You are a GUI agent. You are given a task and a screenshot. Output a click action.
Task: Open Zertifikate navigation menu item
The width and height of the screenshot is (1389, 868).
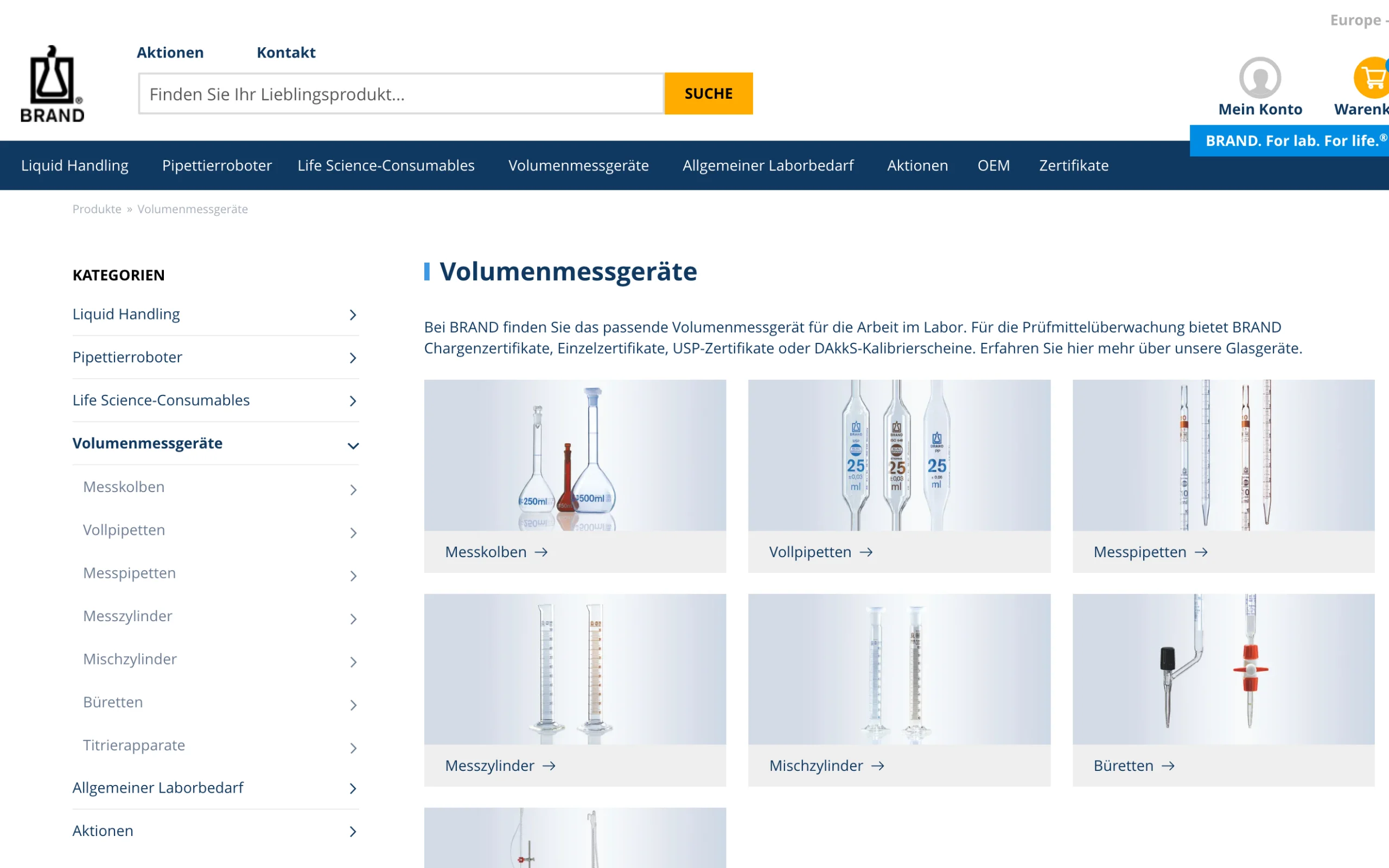(x=1073, y=165)
